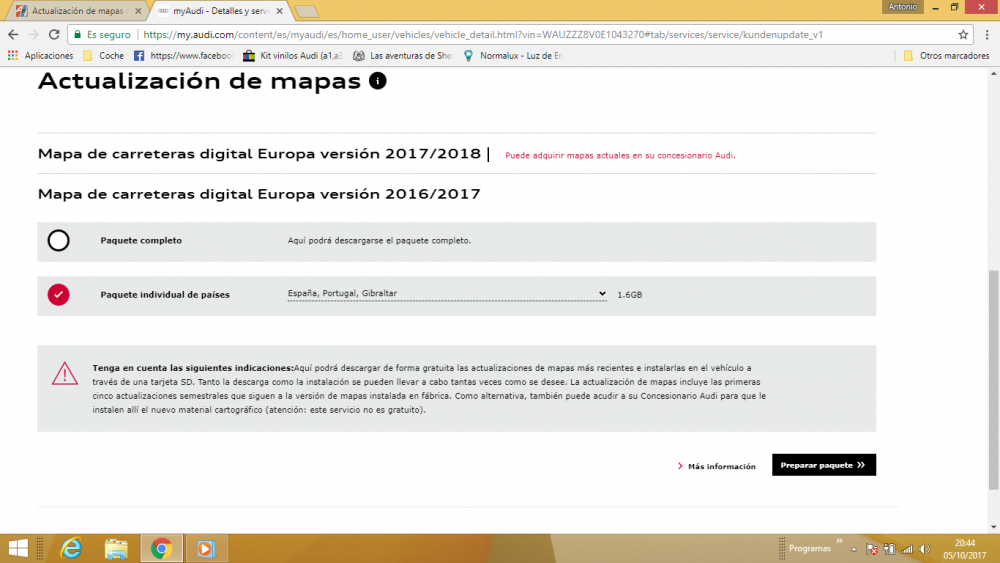
Task: Click the Programas toolbar label
Action: 810,548
